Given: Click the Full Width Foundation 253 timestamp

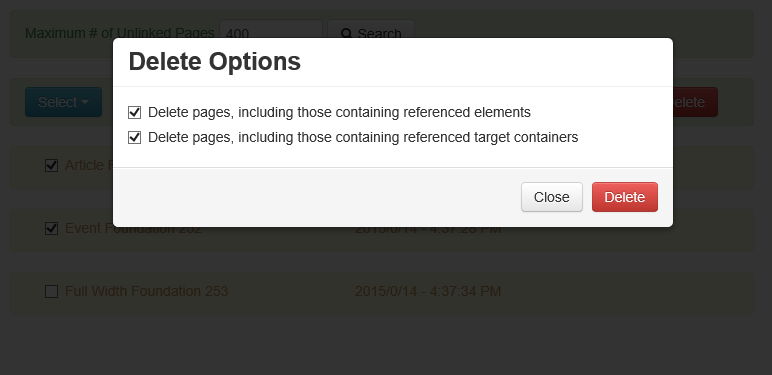Looking at the screenshot, I should (428, 291).
